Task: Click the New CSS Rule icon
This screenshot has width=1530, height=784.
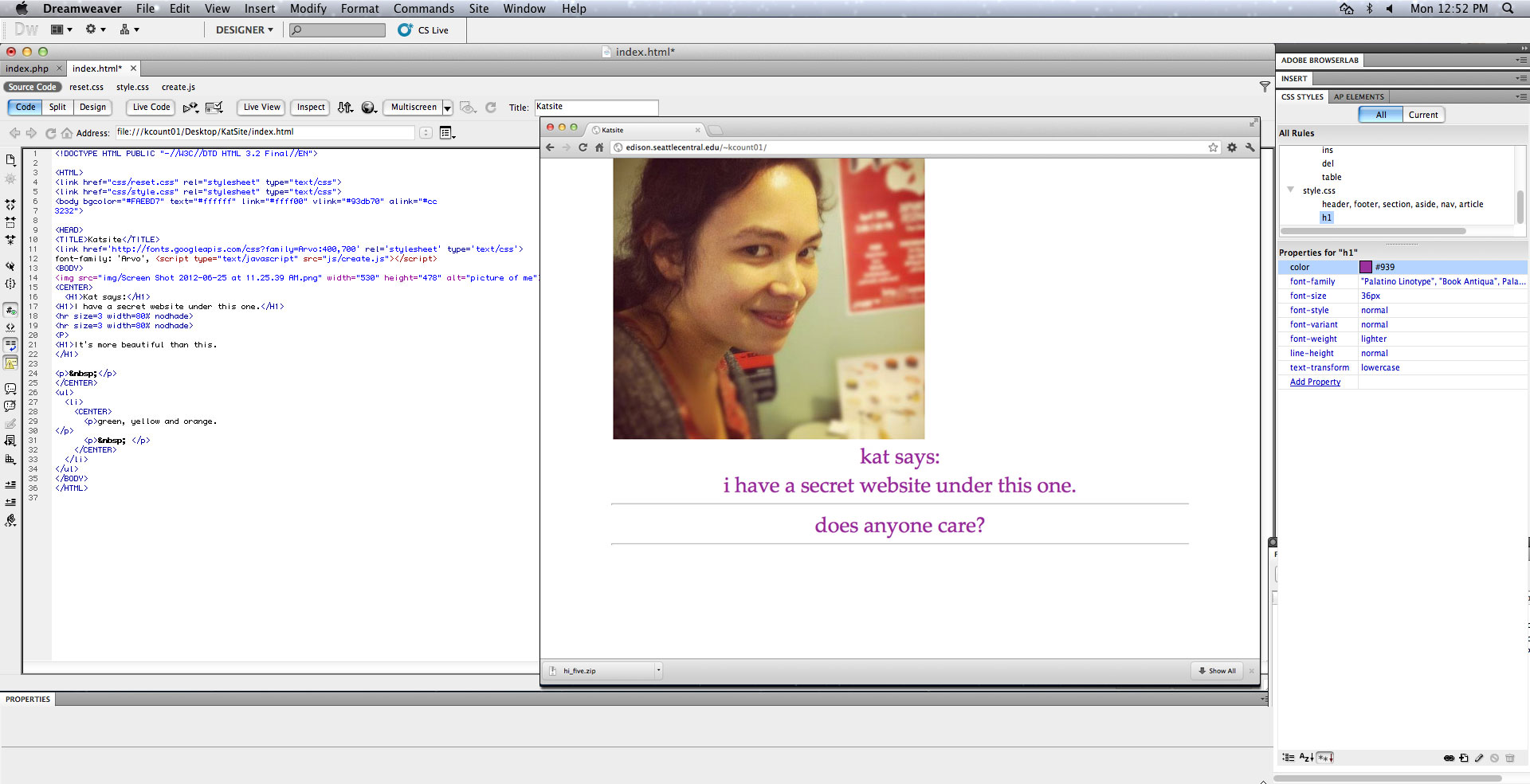Action: pyautogui.click(x=1464, y=758)
